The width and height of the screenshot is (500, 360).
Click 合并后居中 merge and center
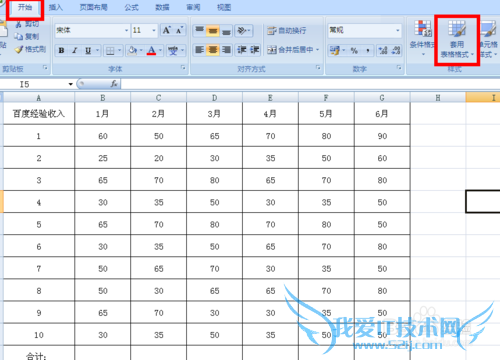(x=293, y=50)
